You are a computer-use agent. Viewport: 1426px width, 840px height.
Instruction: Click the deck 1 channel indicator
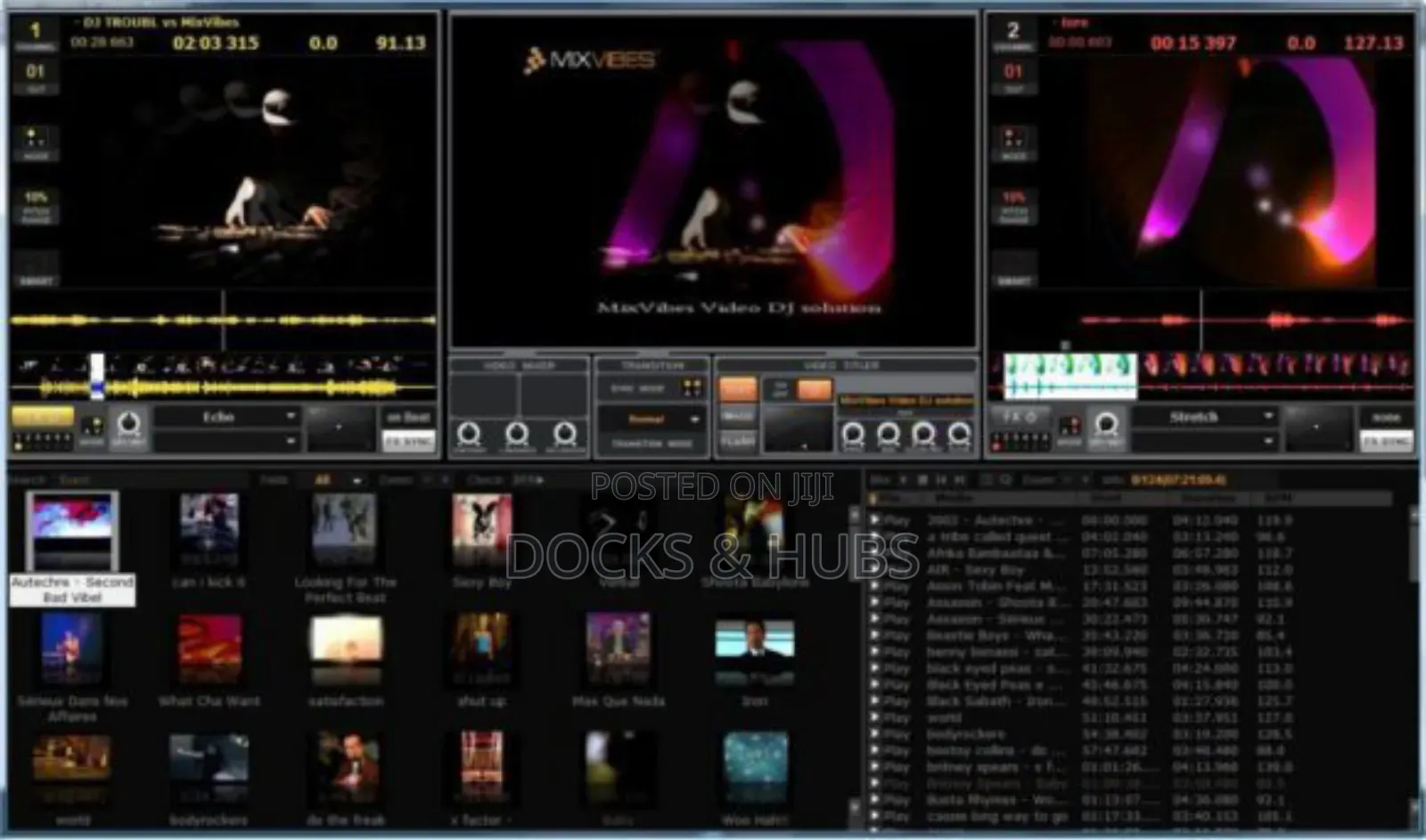(x=37, y=36)
